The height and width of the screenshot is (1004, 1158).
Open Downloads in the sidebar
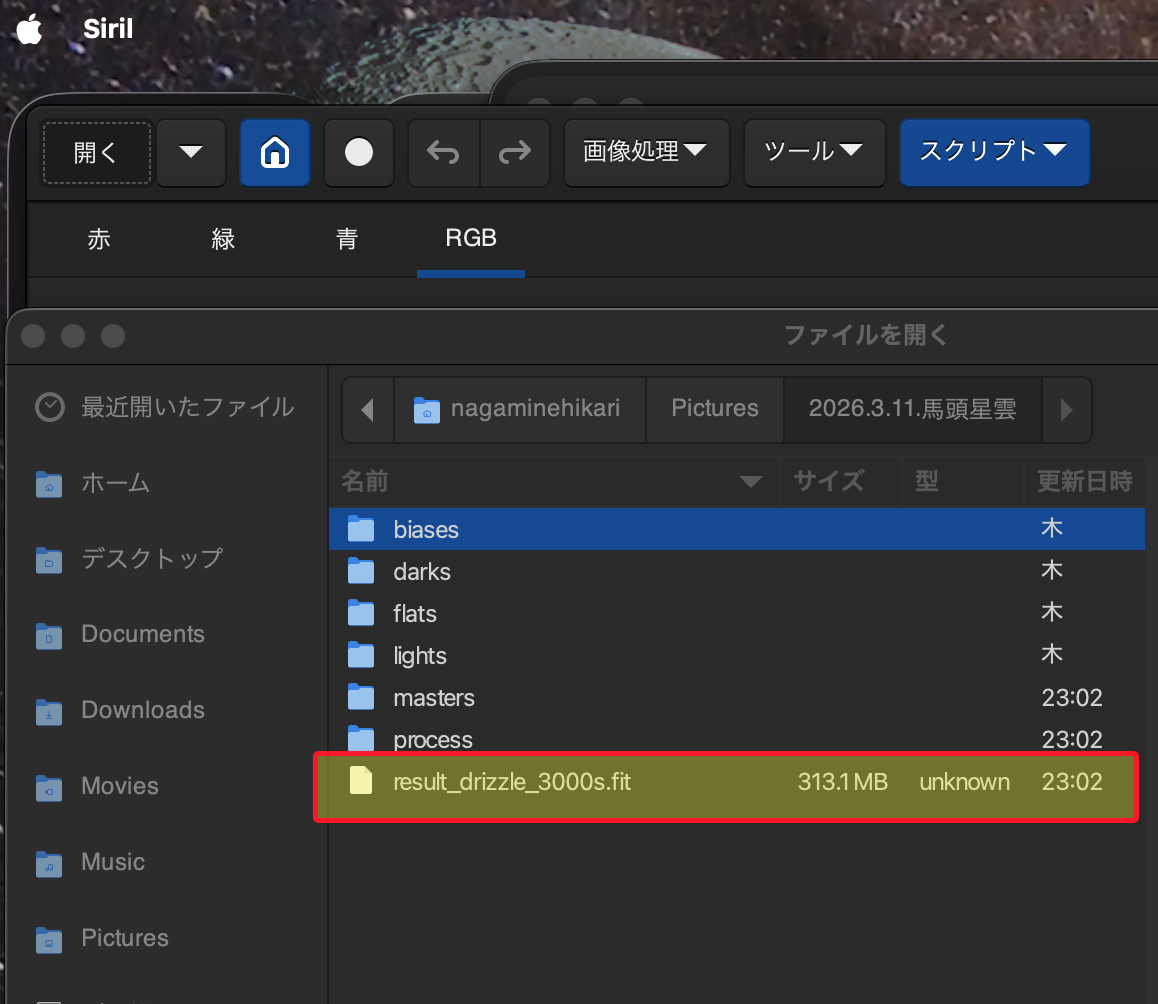(x=142, y=710)
